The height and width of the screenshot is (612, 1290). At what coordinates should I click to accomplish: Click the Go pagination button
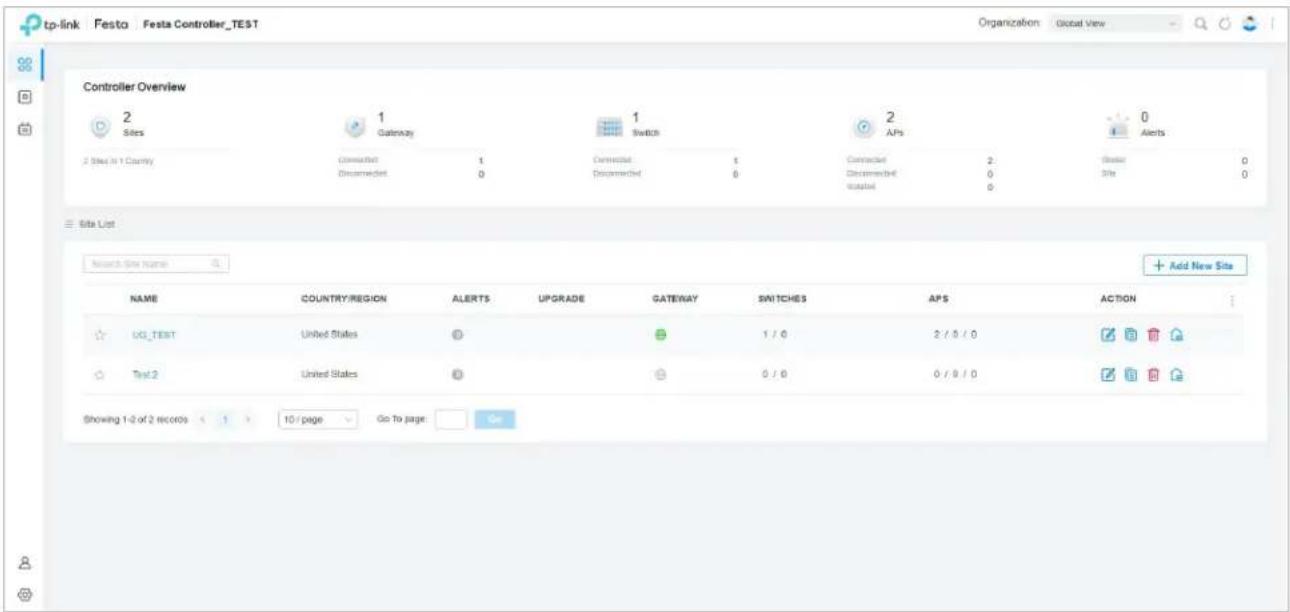tap(495, 420)
